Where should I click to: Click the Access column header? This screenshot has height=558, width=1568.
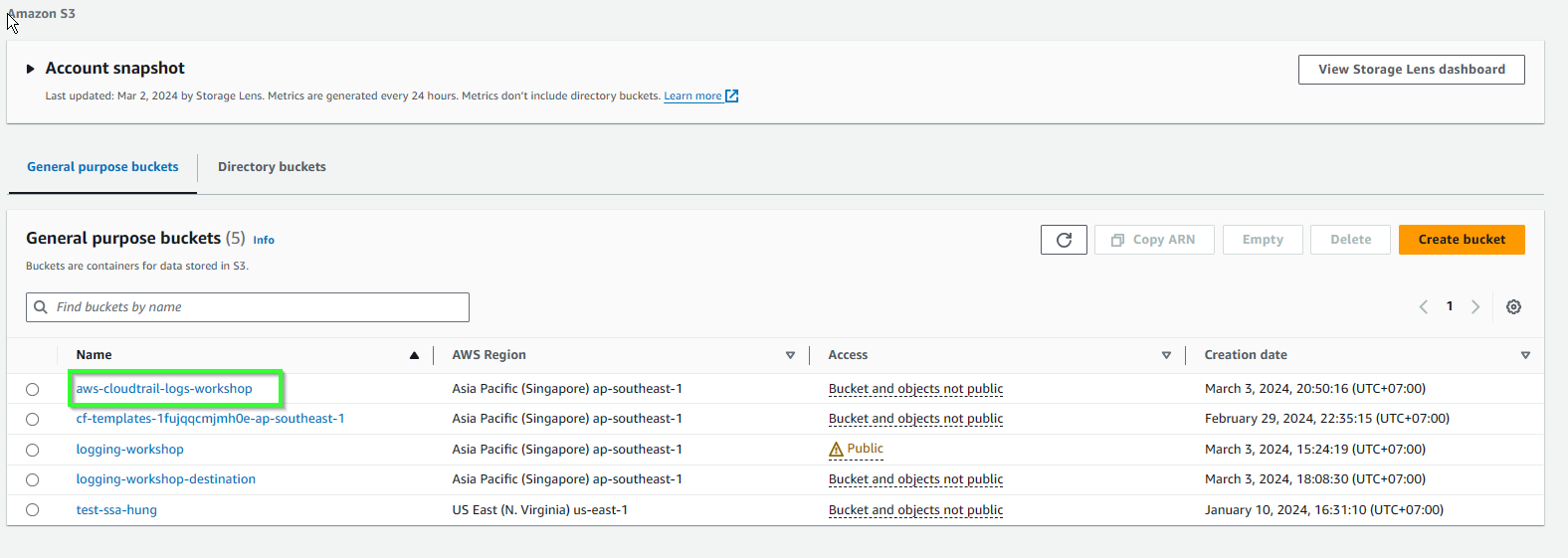click(x=848, y=355)
